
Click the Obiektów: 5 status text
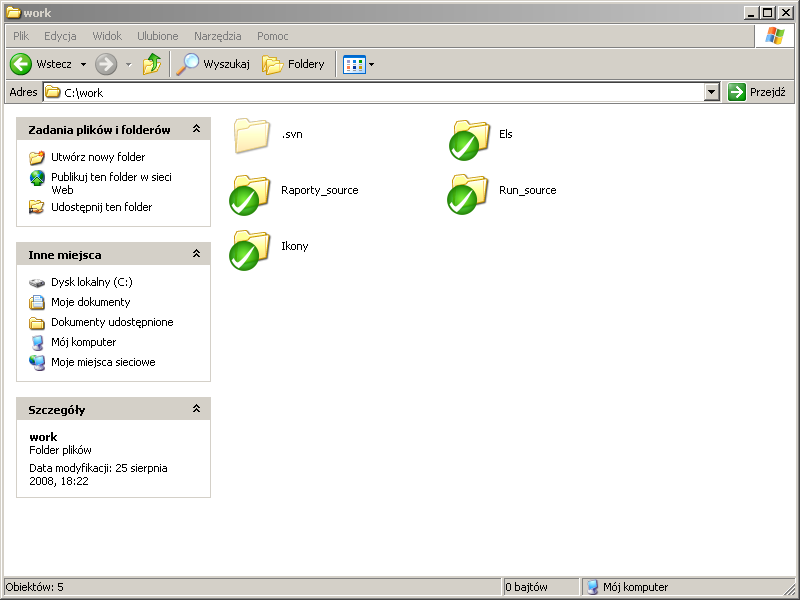tap(35, 587)
